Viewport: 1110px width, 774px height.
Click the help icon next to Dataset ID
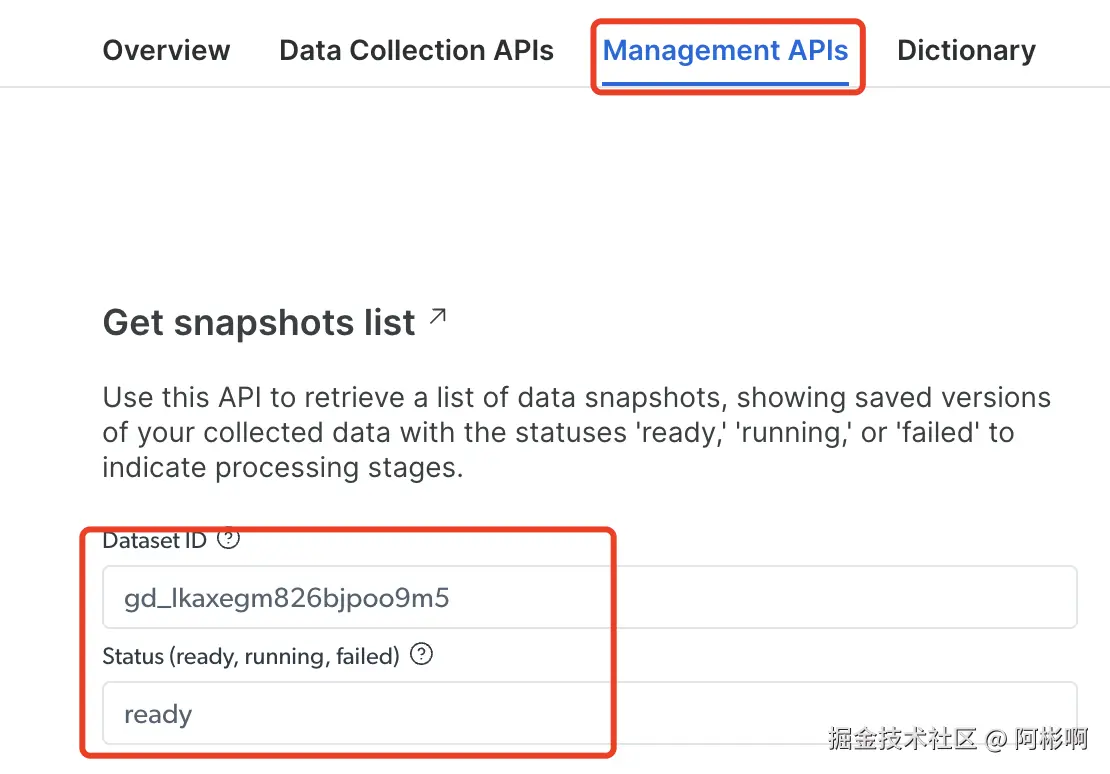click(229, 540)
